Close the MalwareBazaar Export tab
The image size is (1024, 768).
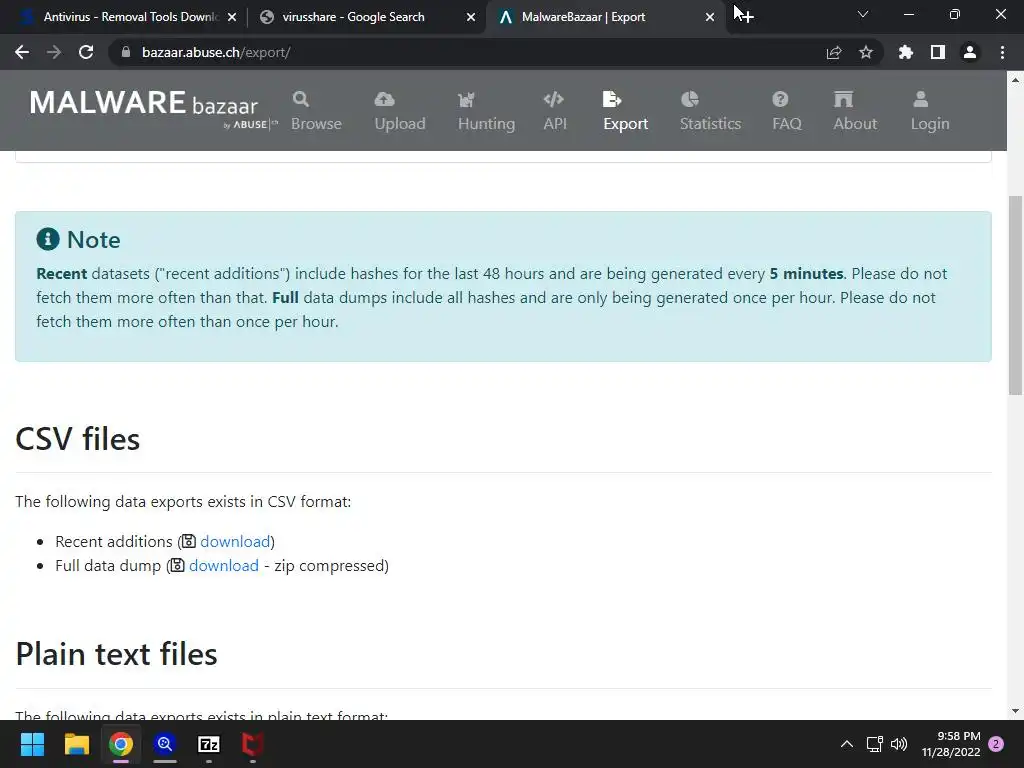coord(710,17)
